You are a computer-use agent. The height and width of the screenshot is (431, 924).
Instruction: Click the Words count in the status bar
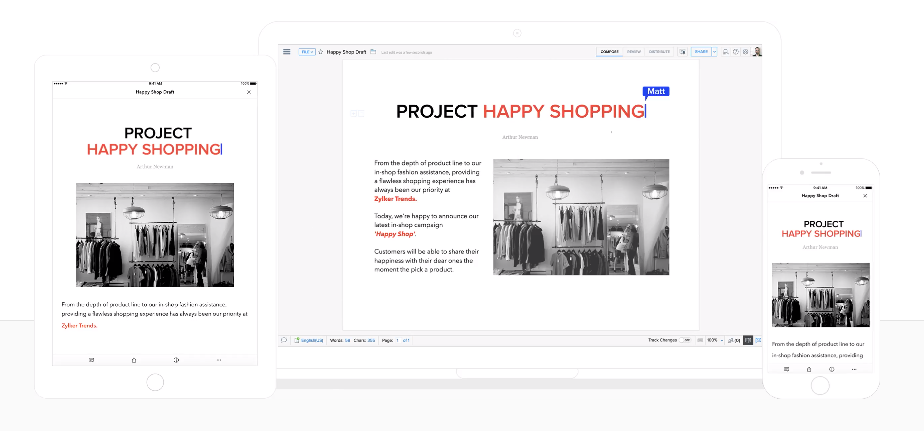click(x=340, y=340)
